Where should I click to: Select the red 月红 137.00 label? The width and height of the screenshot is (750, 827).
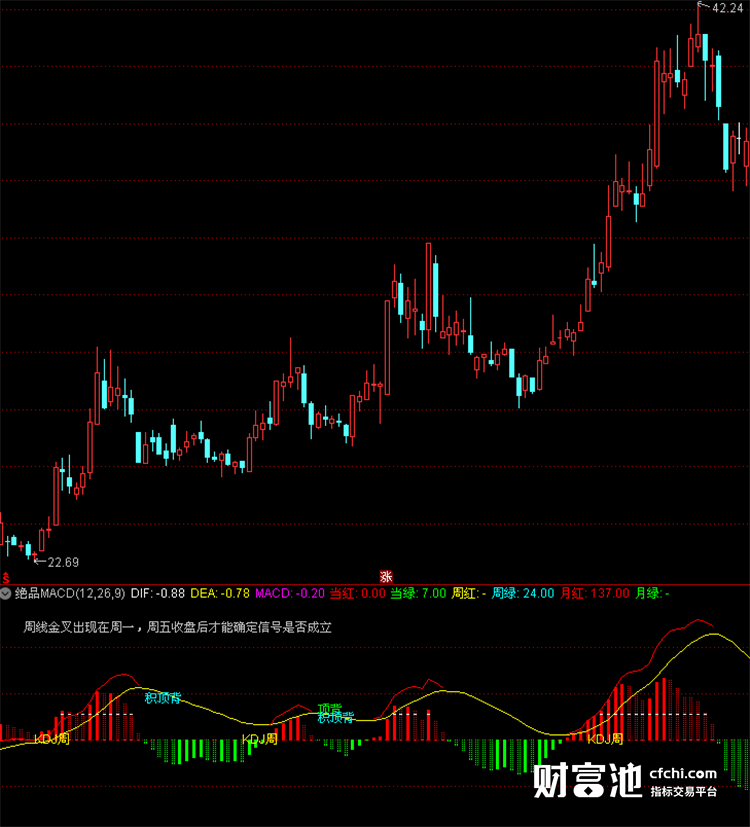594,593
